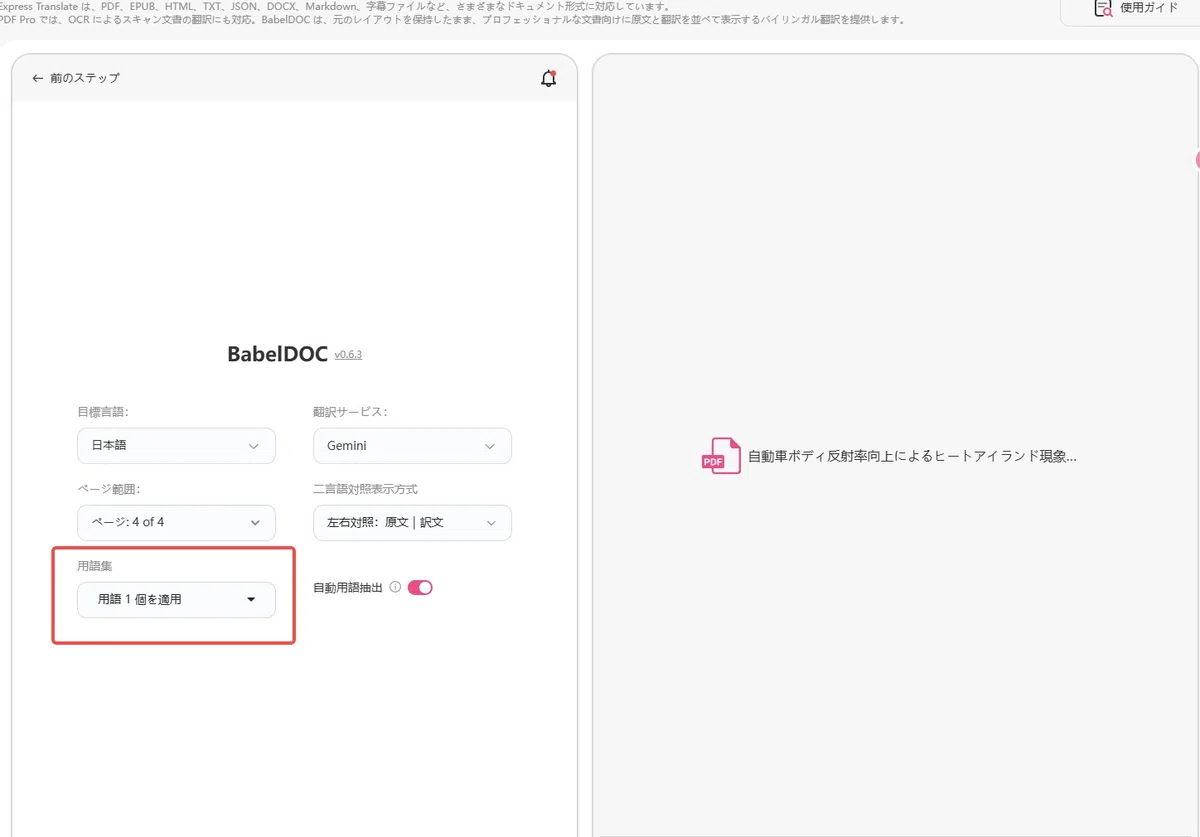Open the 翻訳サービス dropdown showing Gemini
This screenshot has height=837, width=1200.
[412, 446]
